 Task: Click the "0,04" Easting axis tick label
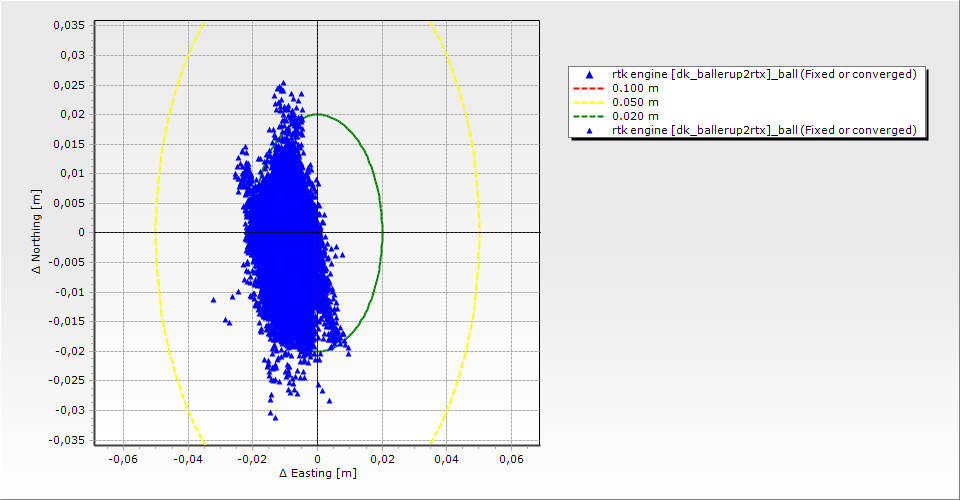(446, 459)
